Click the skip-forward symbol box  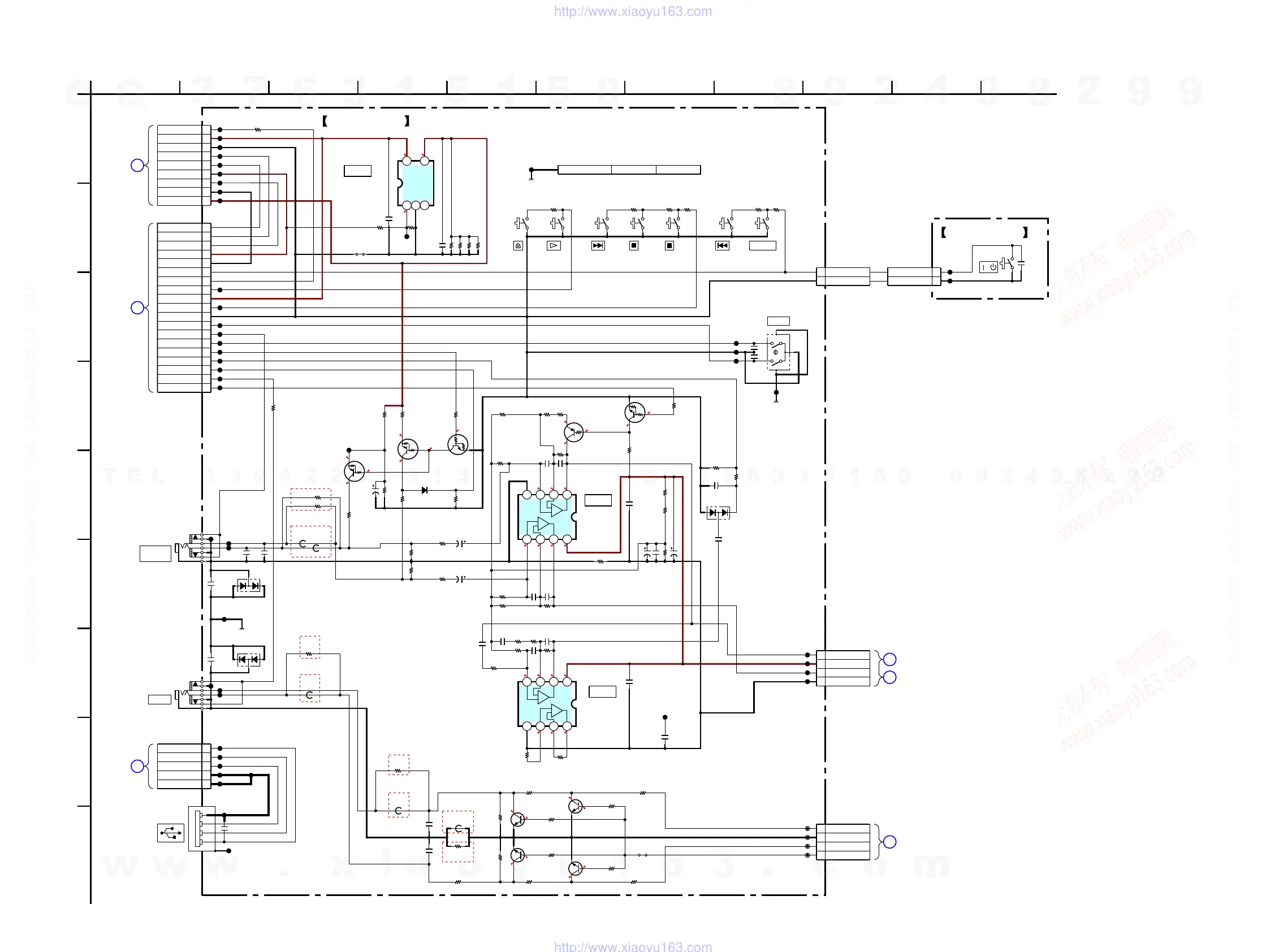tap(598, 246)
